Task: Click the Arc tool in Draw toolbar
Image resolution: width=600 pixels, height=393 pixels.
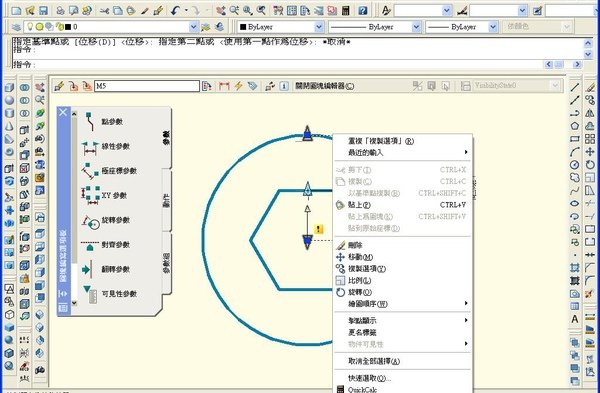Action: point(574,152)
